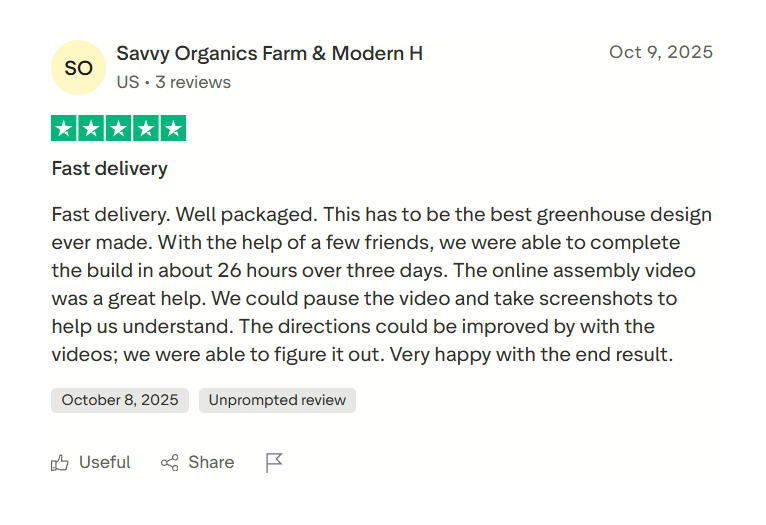Click 'Very happy with the end result' sentence
Viewport: 766px width, 525px height.
point(531,354)
